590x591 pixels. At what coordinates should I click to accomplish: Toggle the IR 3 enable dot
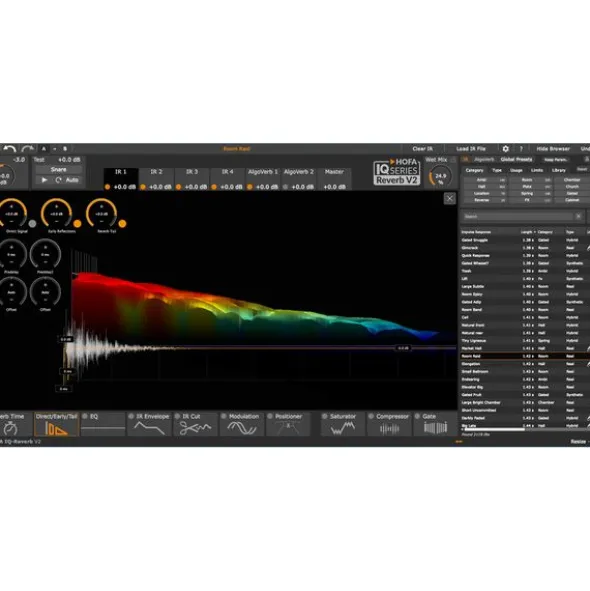point(178,187)
